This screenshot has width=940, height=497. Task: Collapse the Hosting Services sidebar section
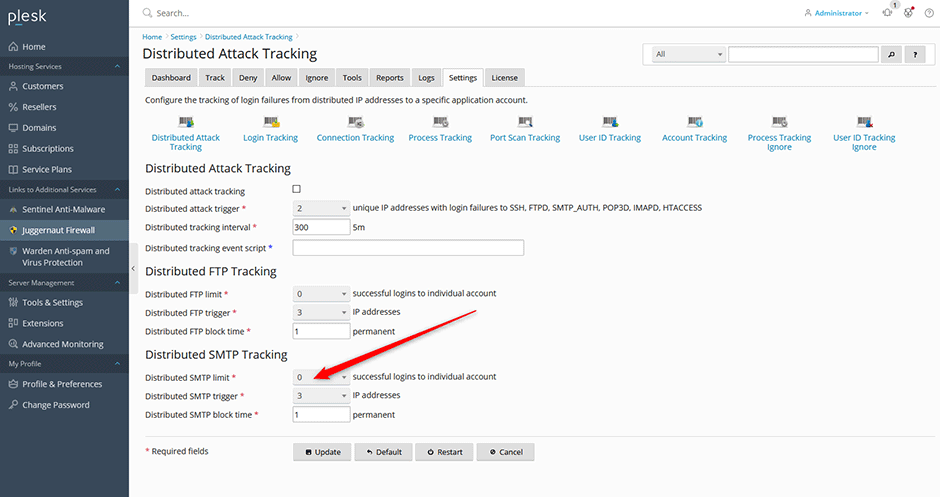(118, 66)
